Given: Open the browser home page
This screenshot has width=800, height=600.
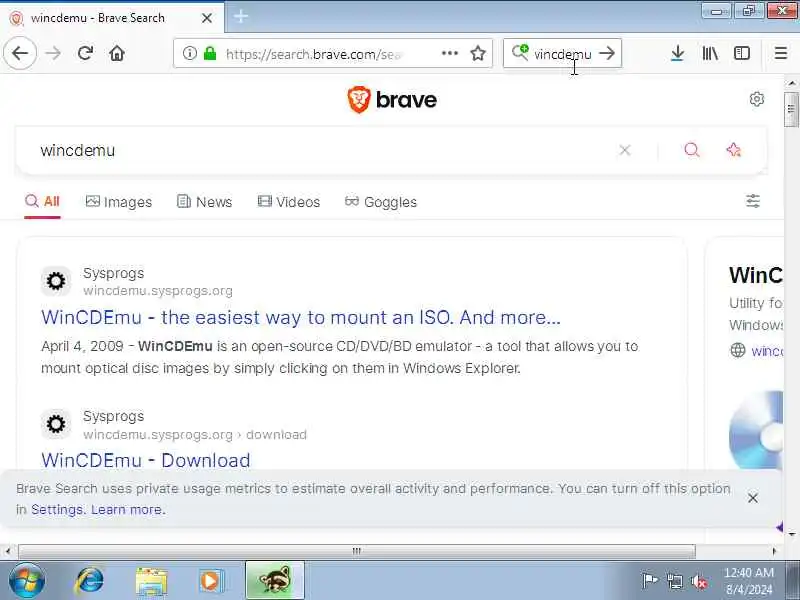Looking at the screenshot, I should coord(117,53).
